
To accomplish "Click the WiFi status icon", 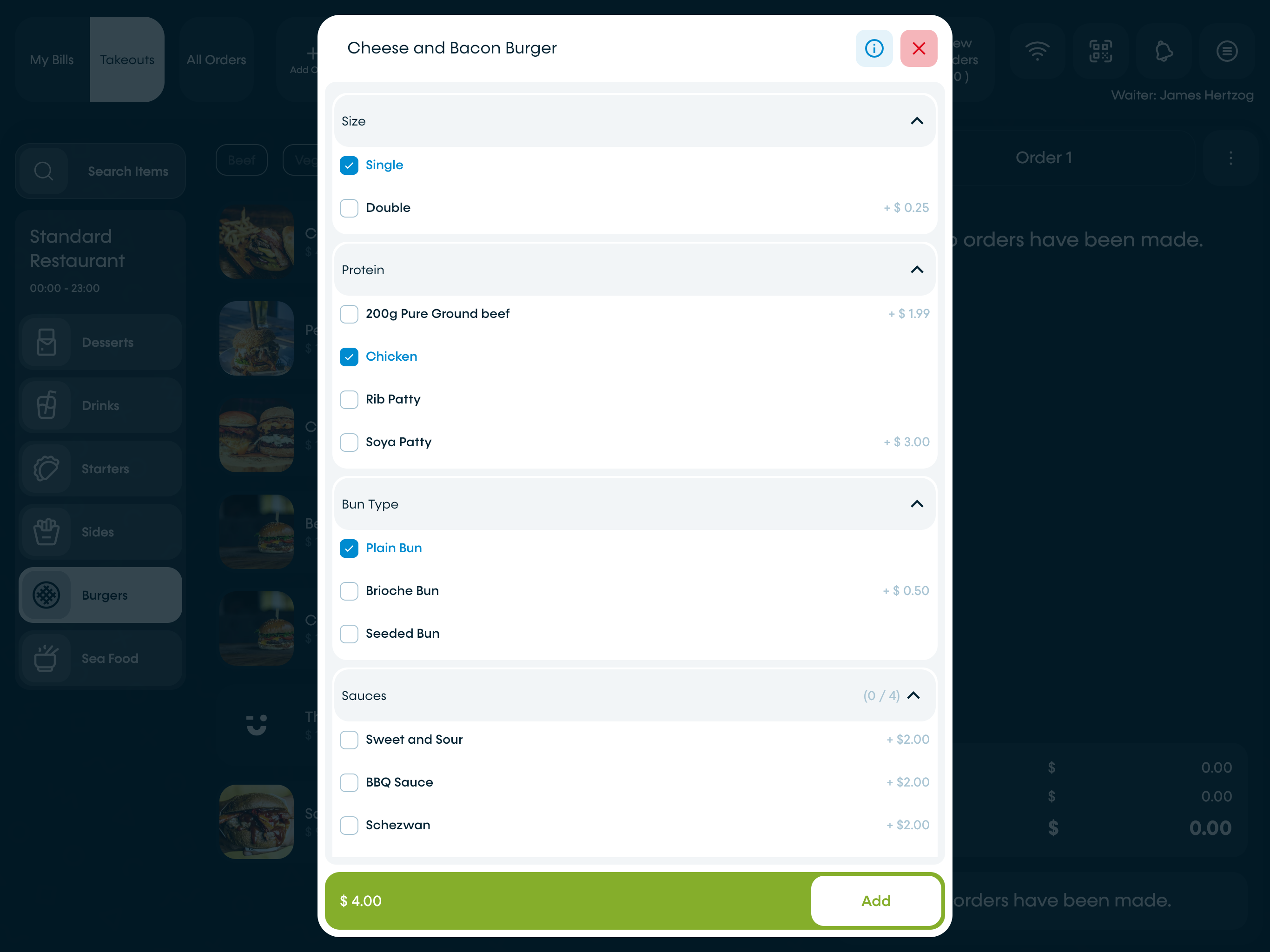I will pos(1038,51).
